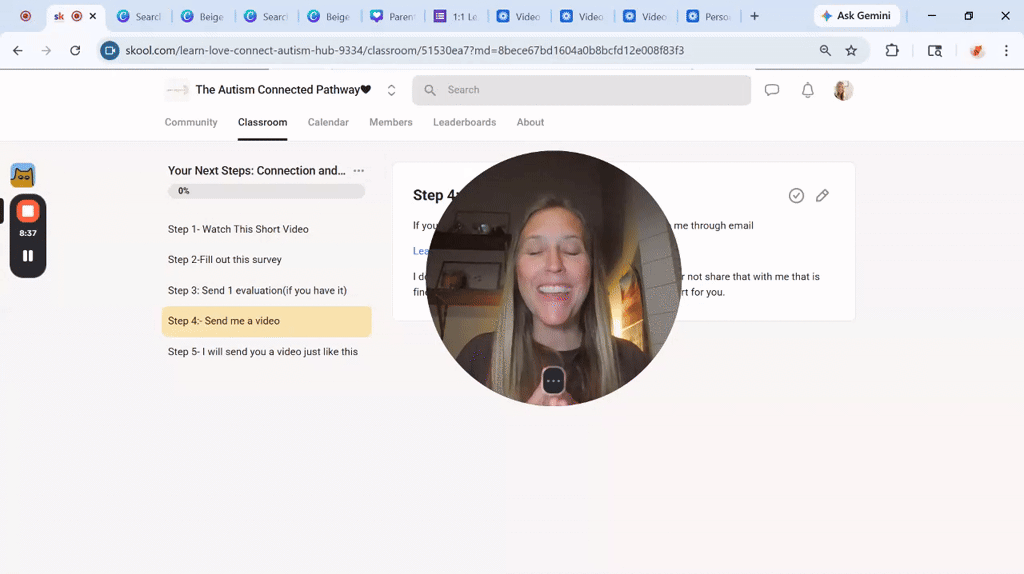
Task: Switch to the 1:1 Le tab
Action: [456, 16]
